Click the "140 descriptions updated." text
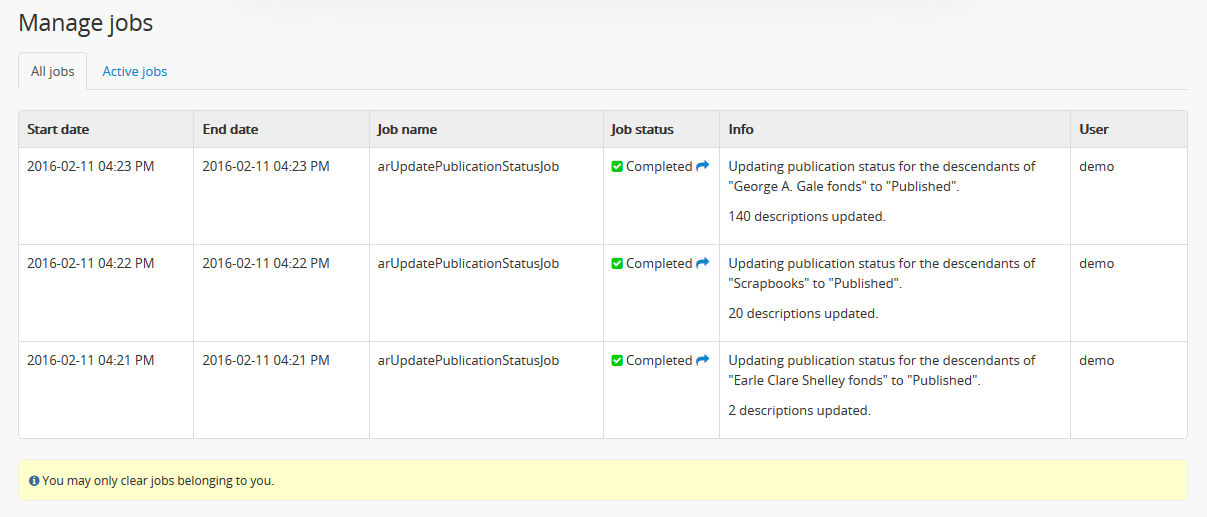 [806, 216]
